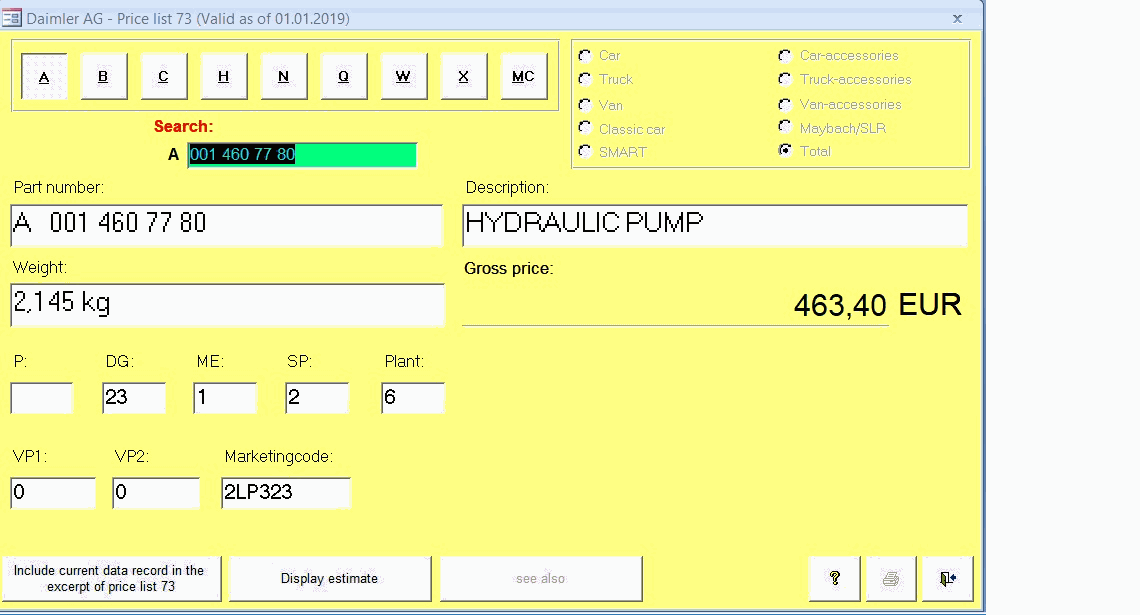Screen dimensions: 1140x615
Task: Select prefix letter B button
Action: pos(104,76)
